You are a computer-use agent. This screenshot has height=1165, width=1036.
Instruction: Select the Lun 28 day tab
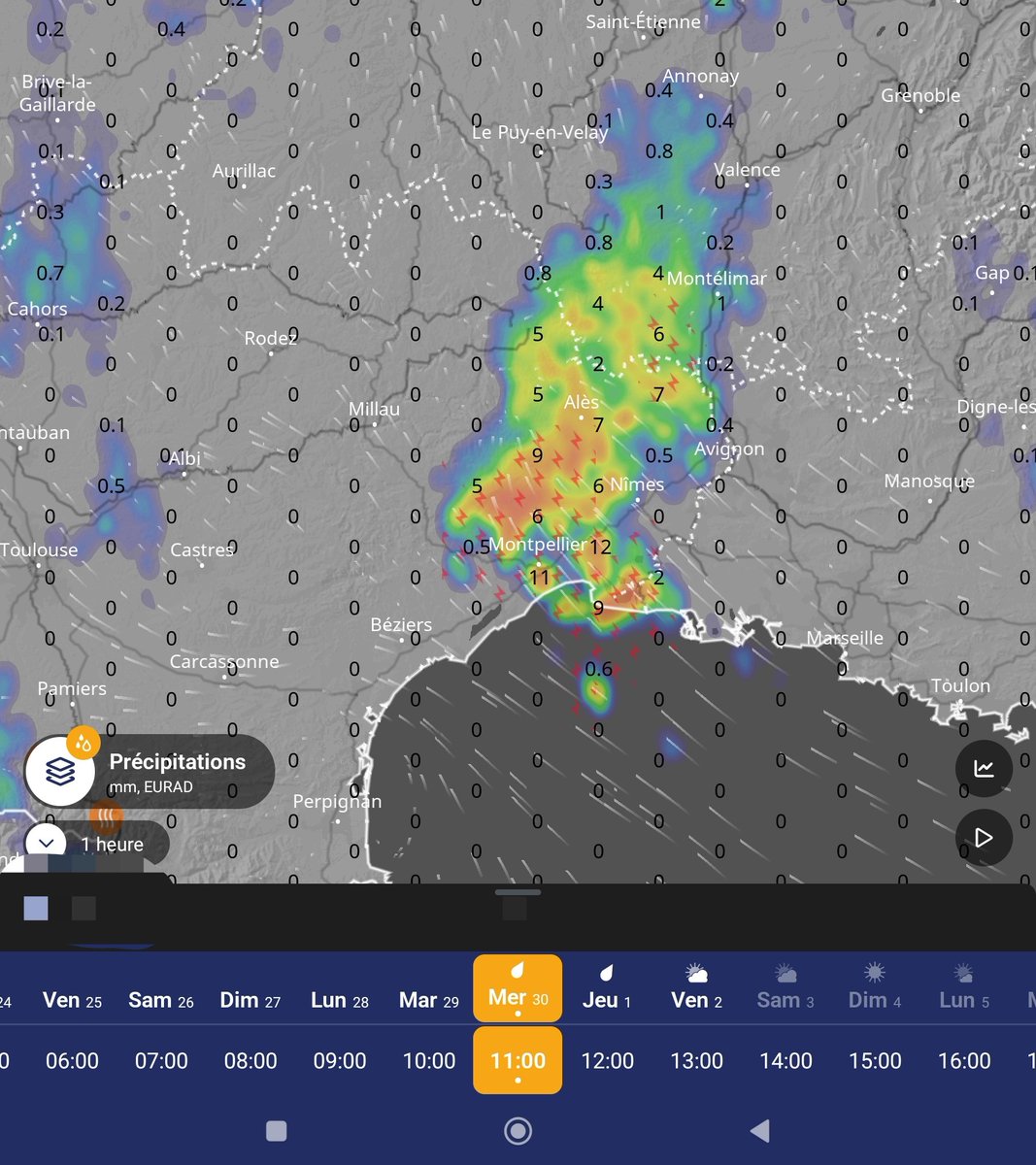pos(340,1000)
